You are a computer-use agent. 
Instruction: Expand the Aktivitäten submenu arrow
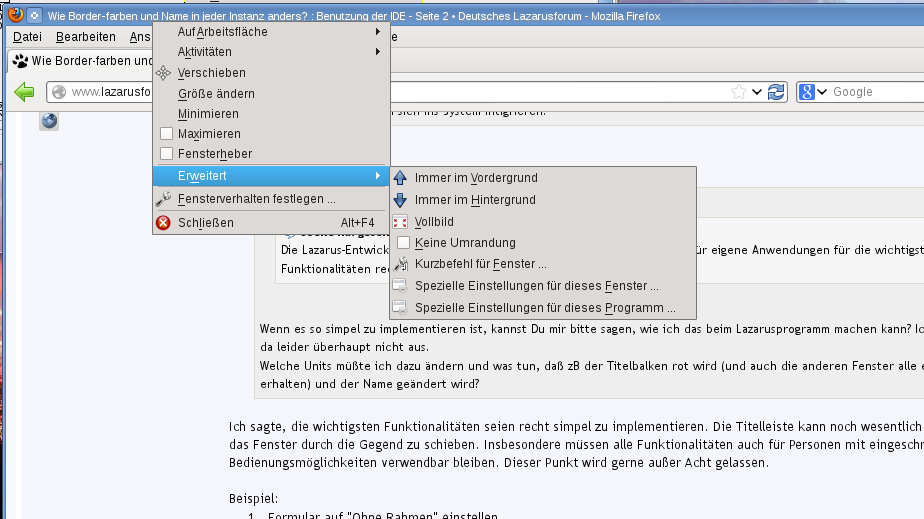click(x=378, y=52)
